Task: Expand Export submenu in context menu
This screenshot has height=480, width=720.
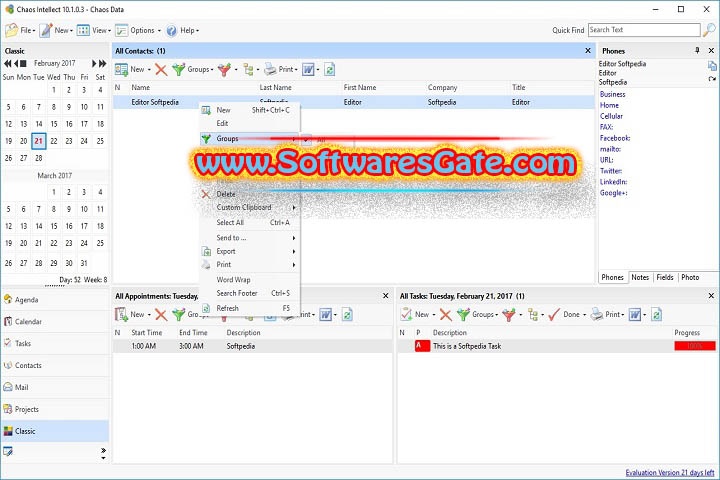Action: (x=250, y=252)
